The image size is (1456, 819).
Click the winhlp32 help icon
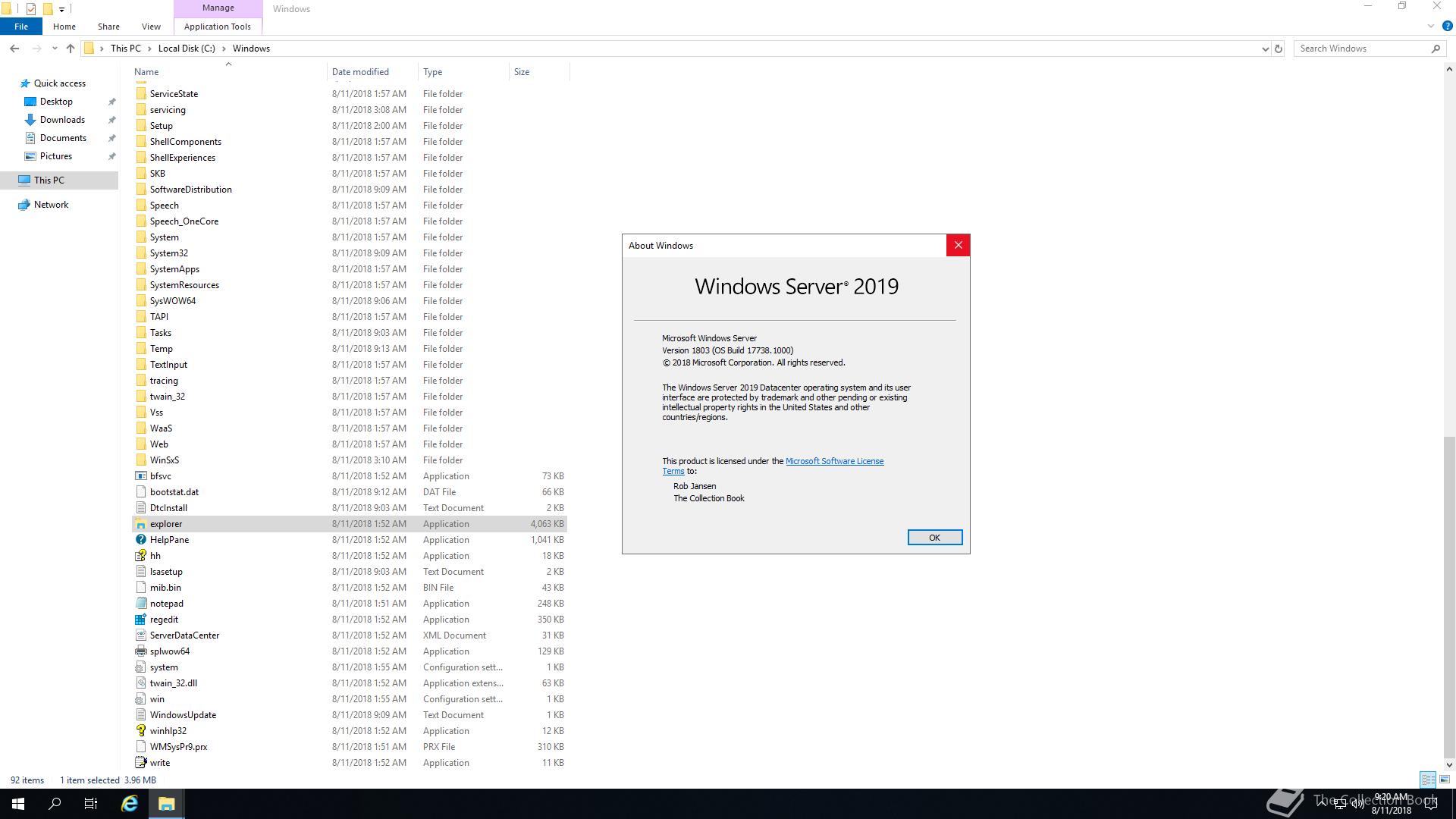[140, 731]
